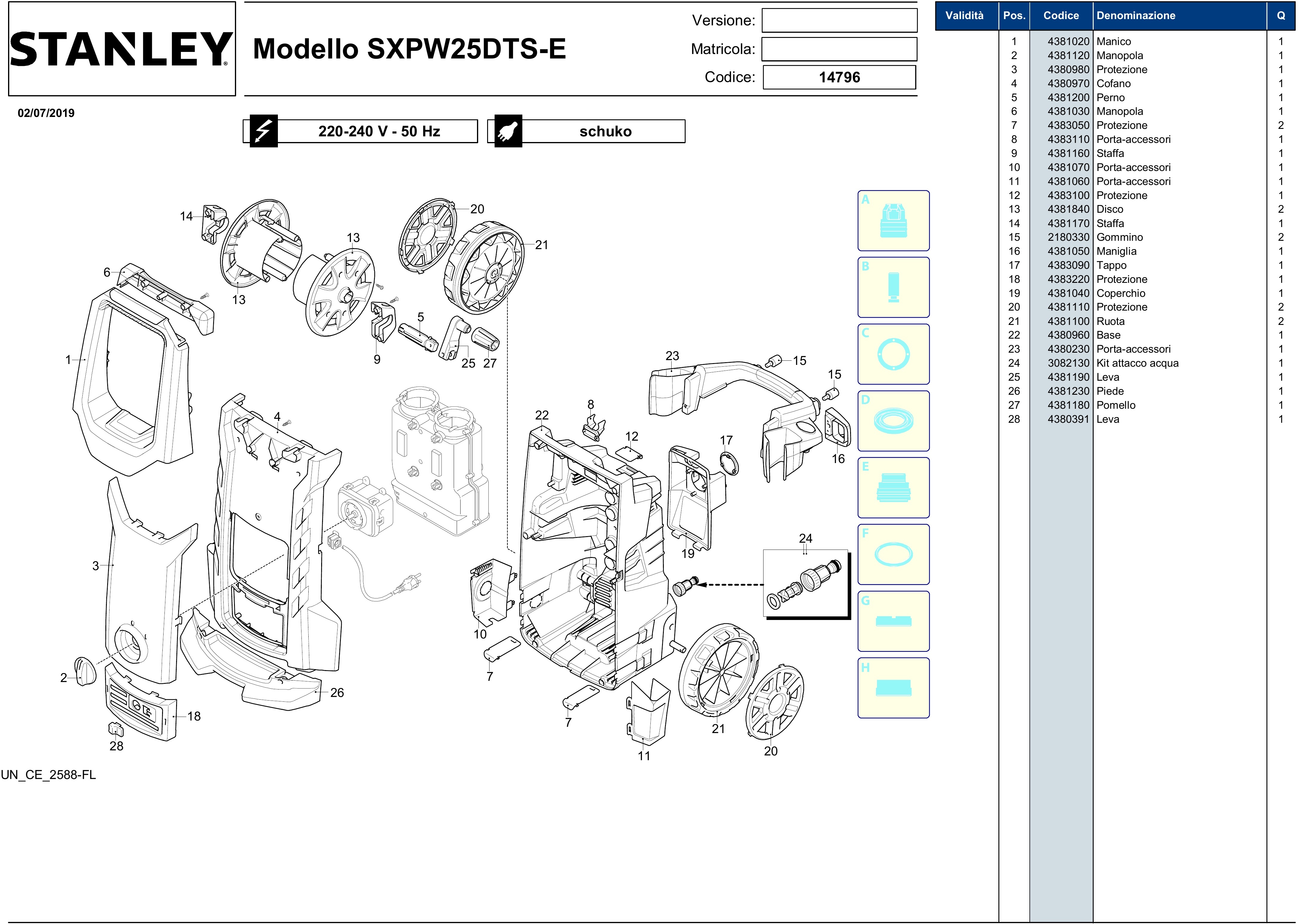
Task: Click the Codice field showing 14796
Action: coord(839,77)
